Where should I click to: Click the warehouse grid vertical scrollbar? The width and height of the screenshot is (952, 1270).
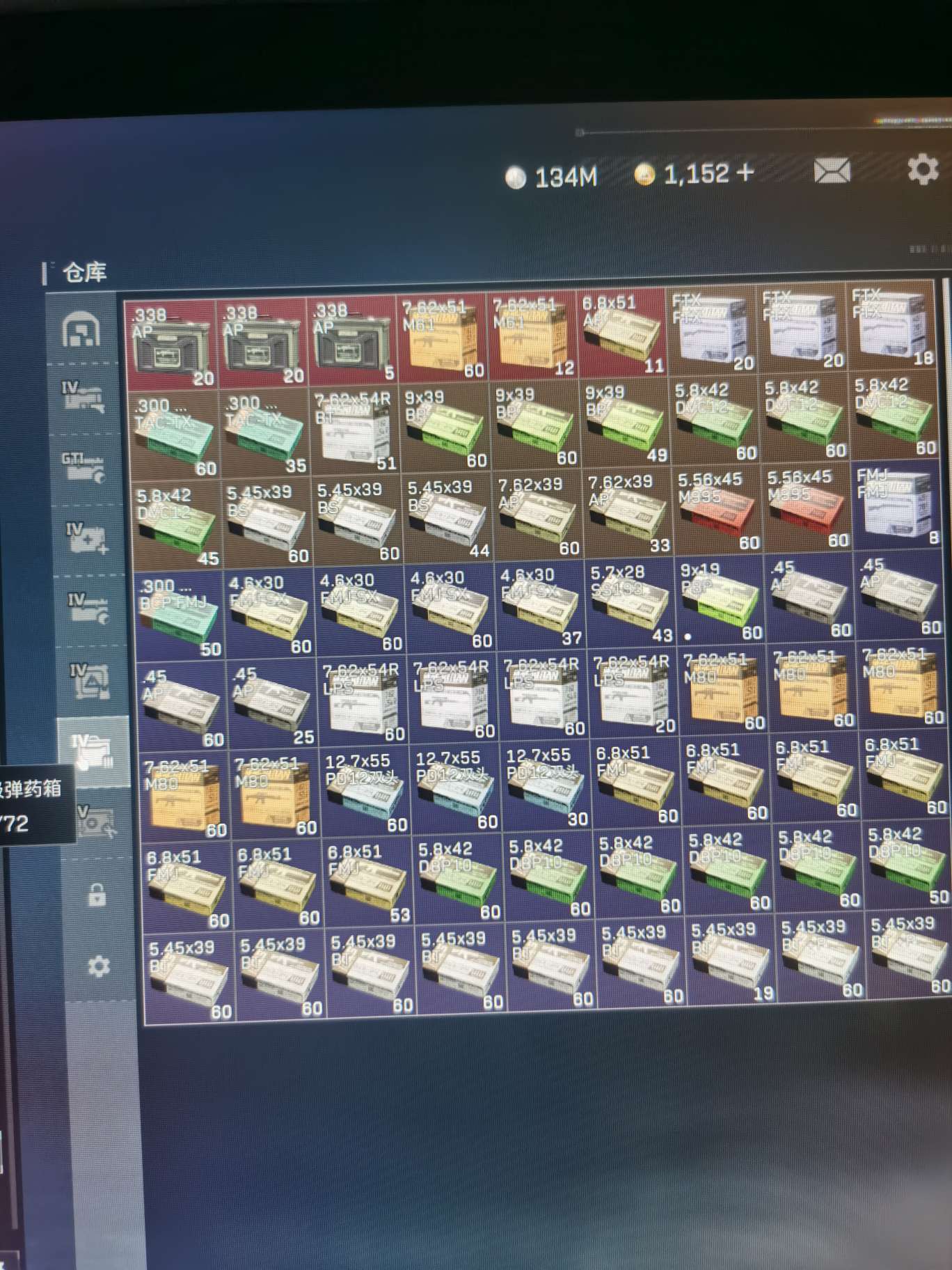tap(946, 418)
